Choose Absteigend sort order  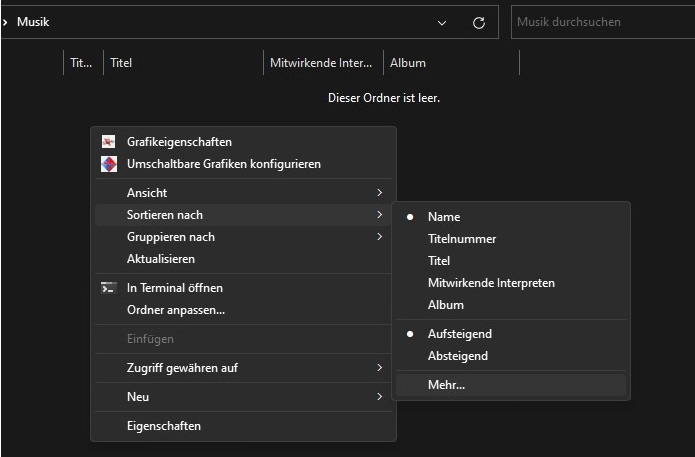point(457,356)
